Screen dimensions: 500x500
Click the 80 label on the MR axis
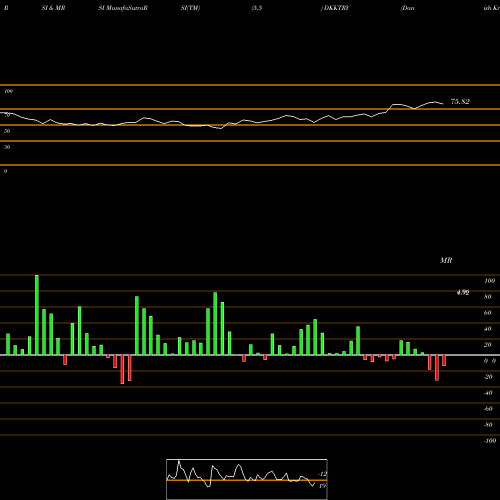(x=488, y=297)
